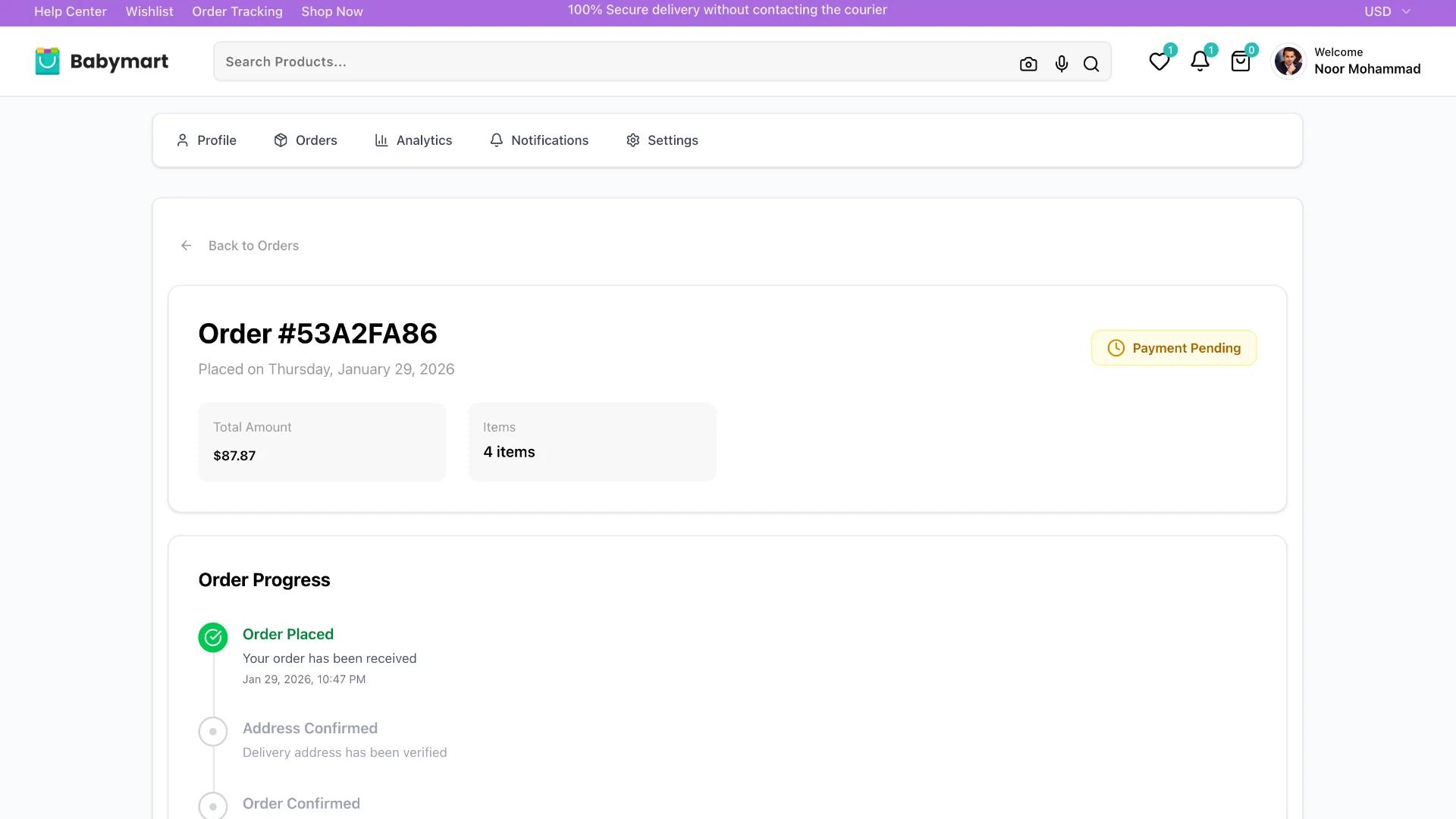Image resolution: width=1456 pixels, height=819 pixels.
Task: Click the user avatar picture
Action: pos(1288,61)
